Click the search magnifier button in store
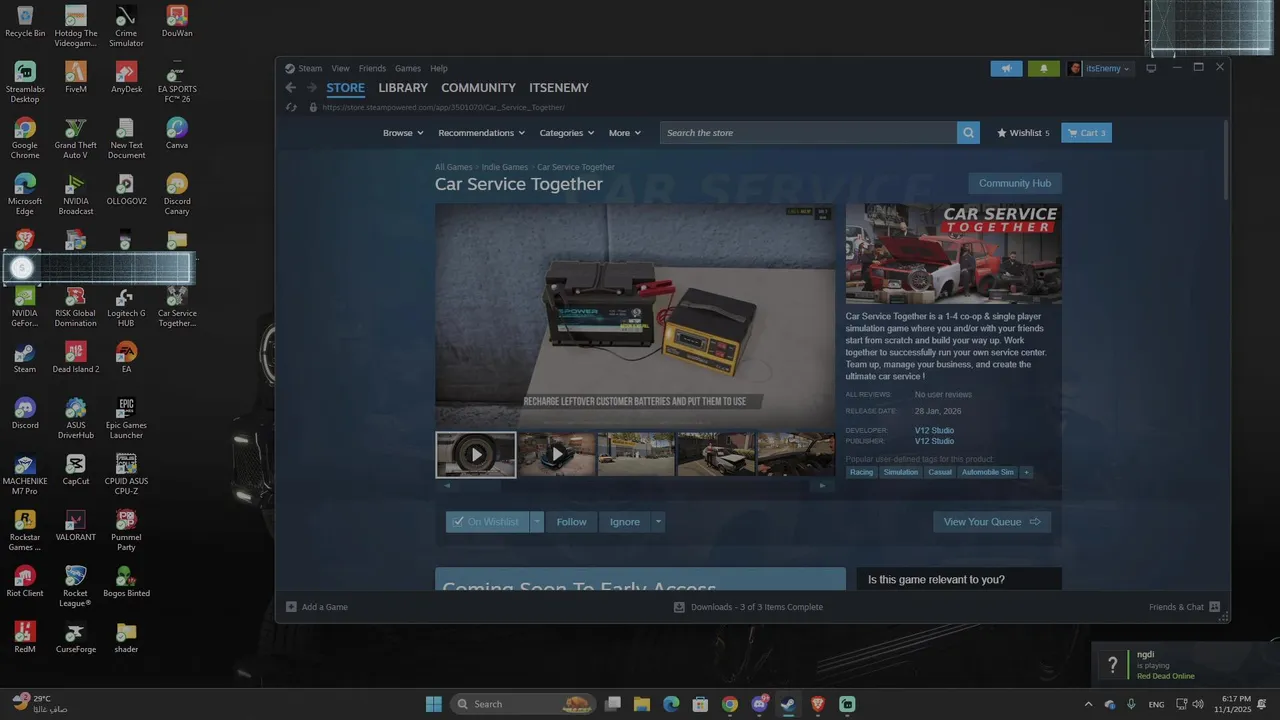 click(x=968, y=133)
